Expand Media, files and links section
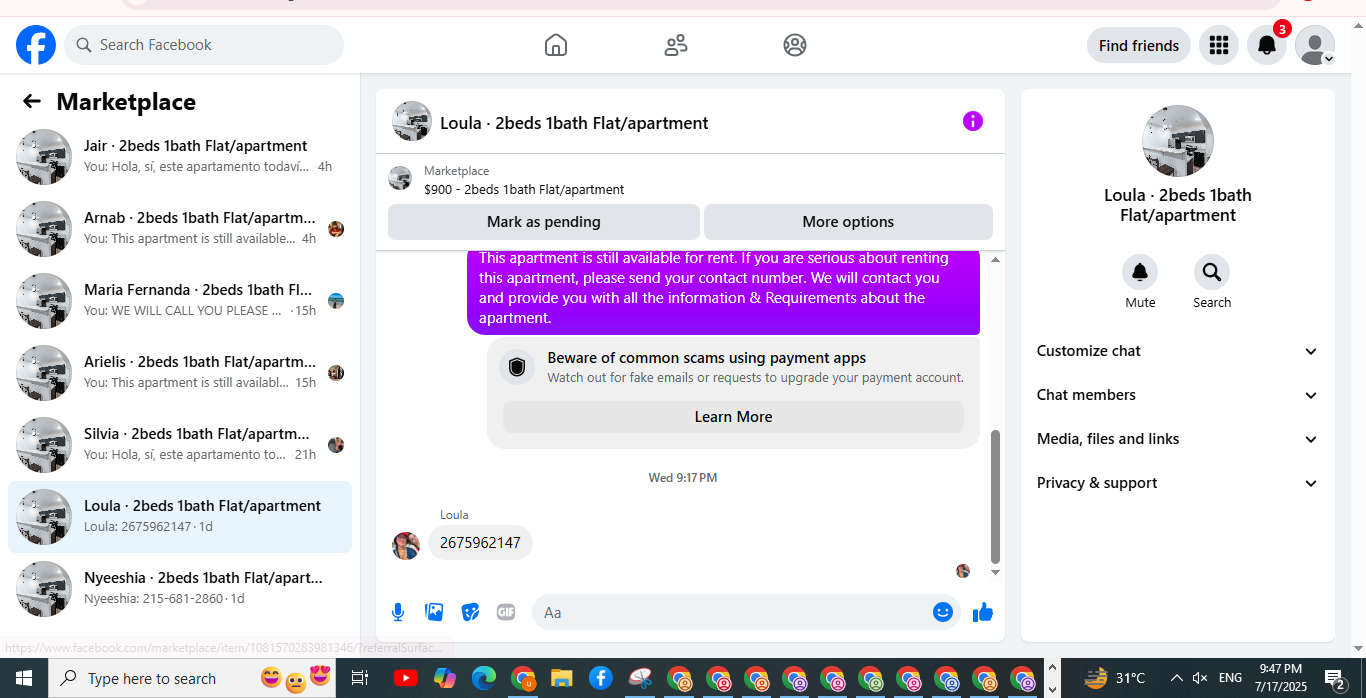The image size is (1366, 698). pos(1178,439)
